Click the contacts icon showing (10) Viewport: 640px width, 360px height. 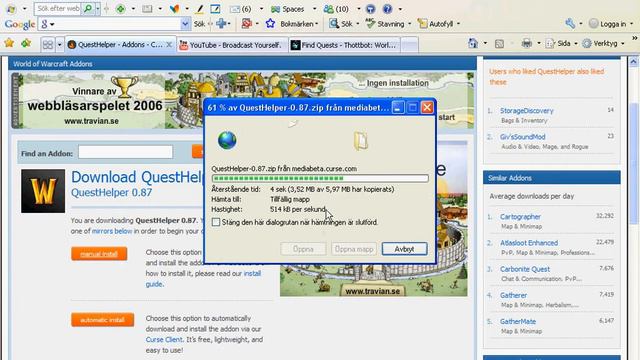pos(329,9)
